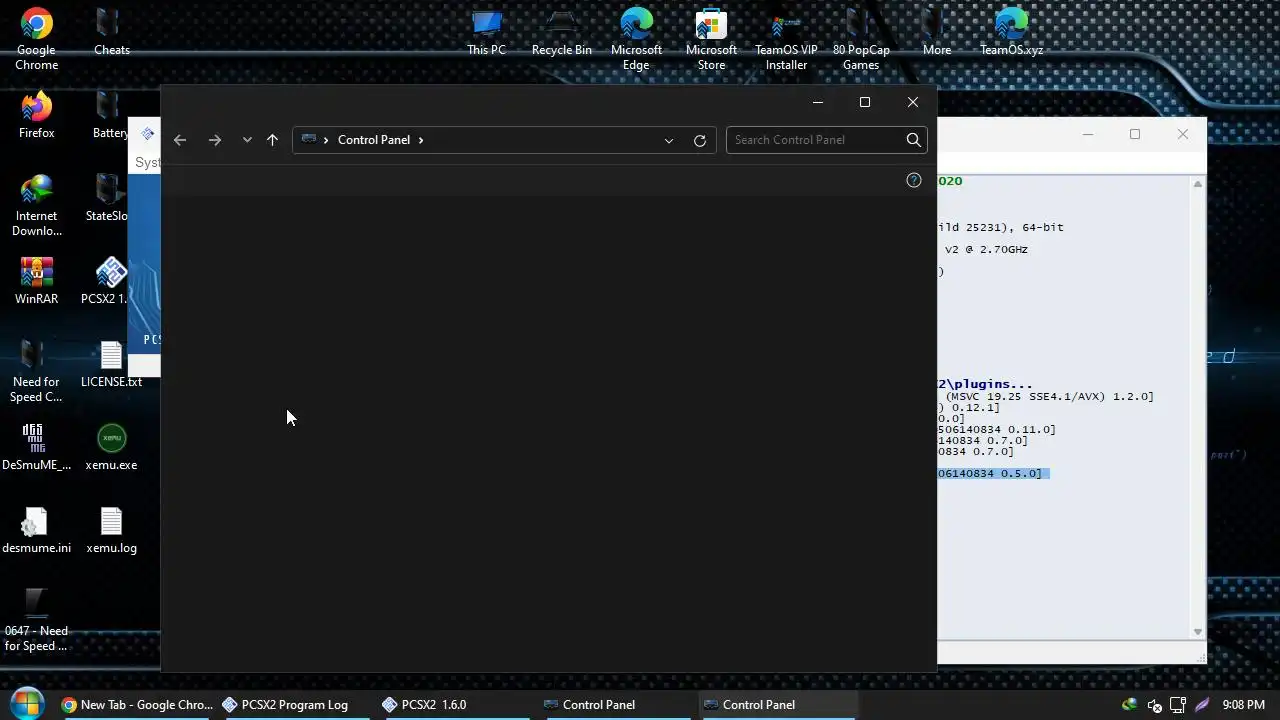Expand the chevron before Control Panel breadcrumb
This screenshot has width=1280, height=720.
[x=326, y=140]
